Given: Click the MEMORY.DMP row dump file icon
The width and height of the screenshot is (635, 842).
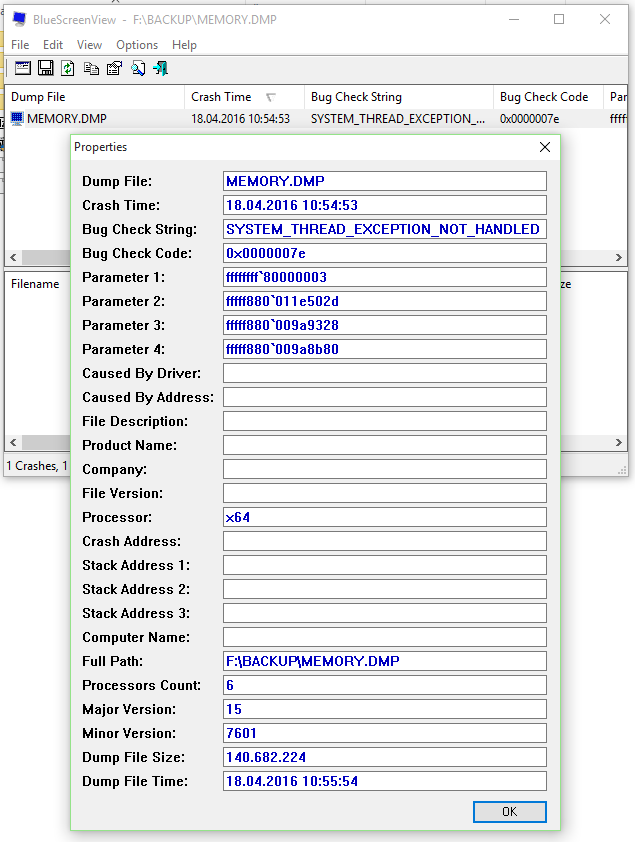Looking at the screenshot, I should (x=17, y=118).
